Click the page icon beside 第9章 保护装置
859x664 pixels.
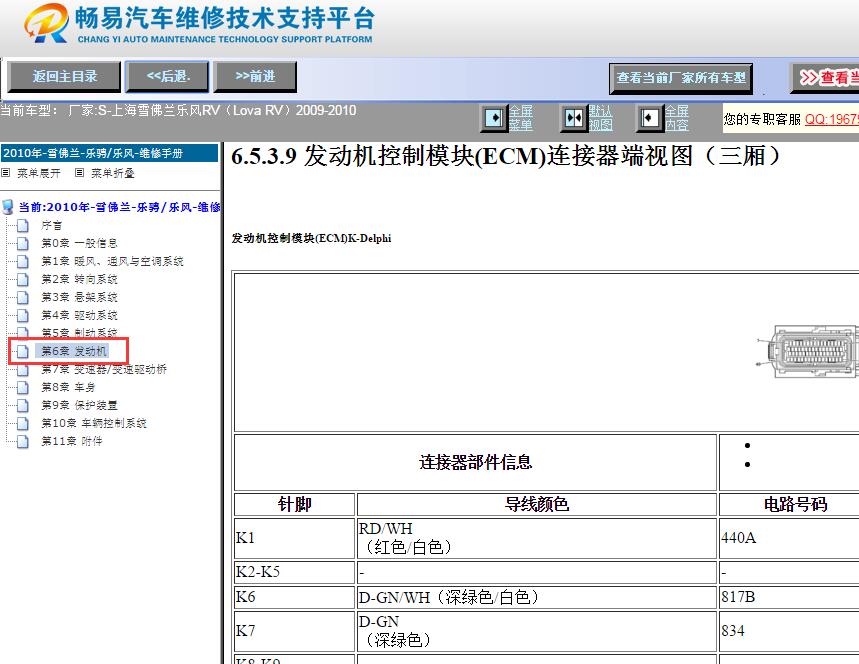coord(23,405)
